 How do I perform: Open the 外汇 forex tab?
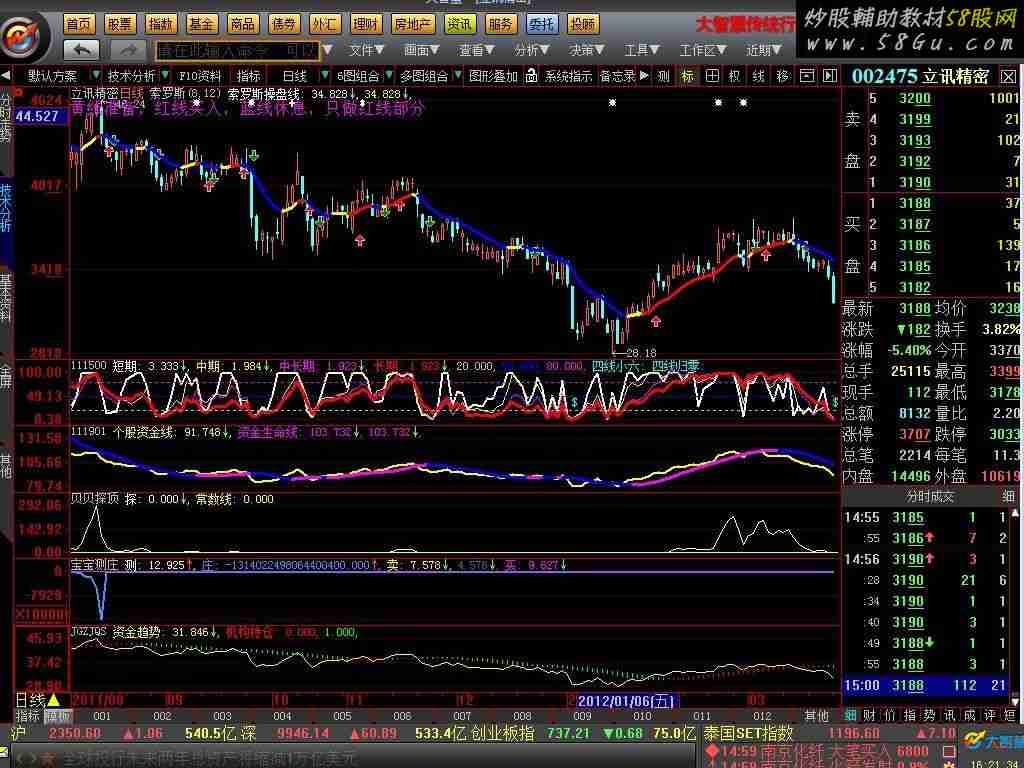[325, 25]
